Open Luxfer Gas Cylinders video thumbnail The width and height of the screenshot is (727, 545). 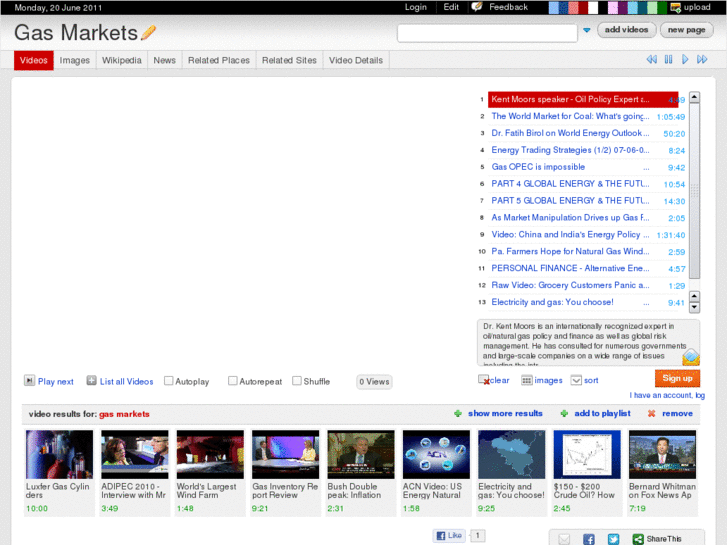point(59,454)
